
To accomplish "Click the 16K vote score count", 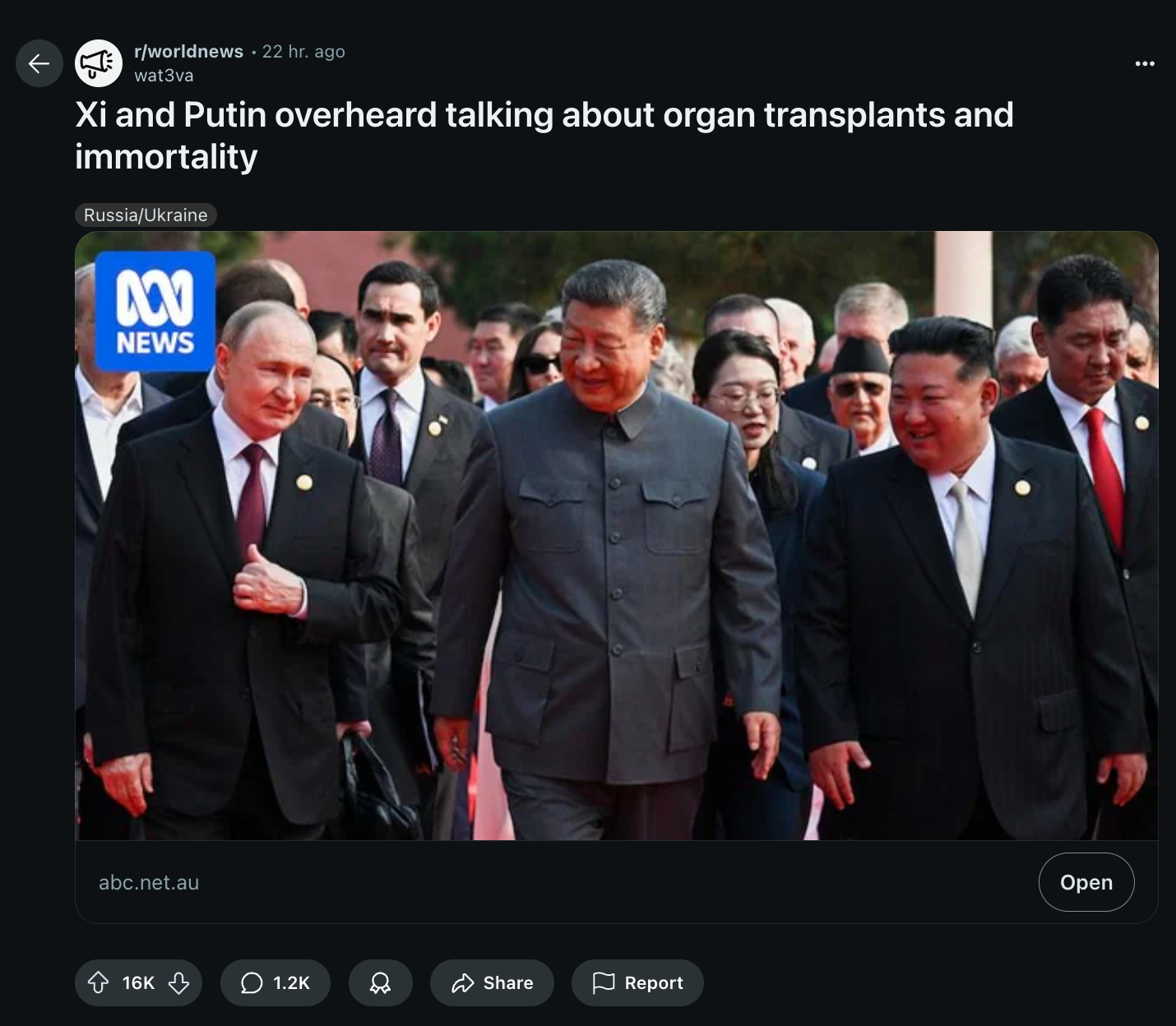I will pyautogui.click(x=138, y=982).
